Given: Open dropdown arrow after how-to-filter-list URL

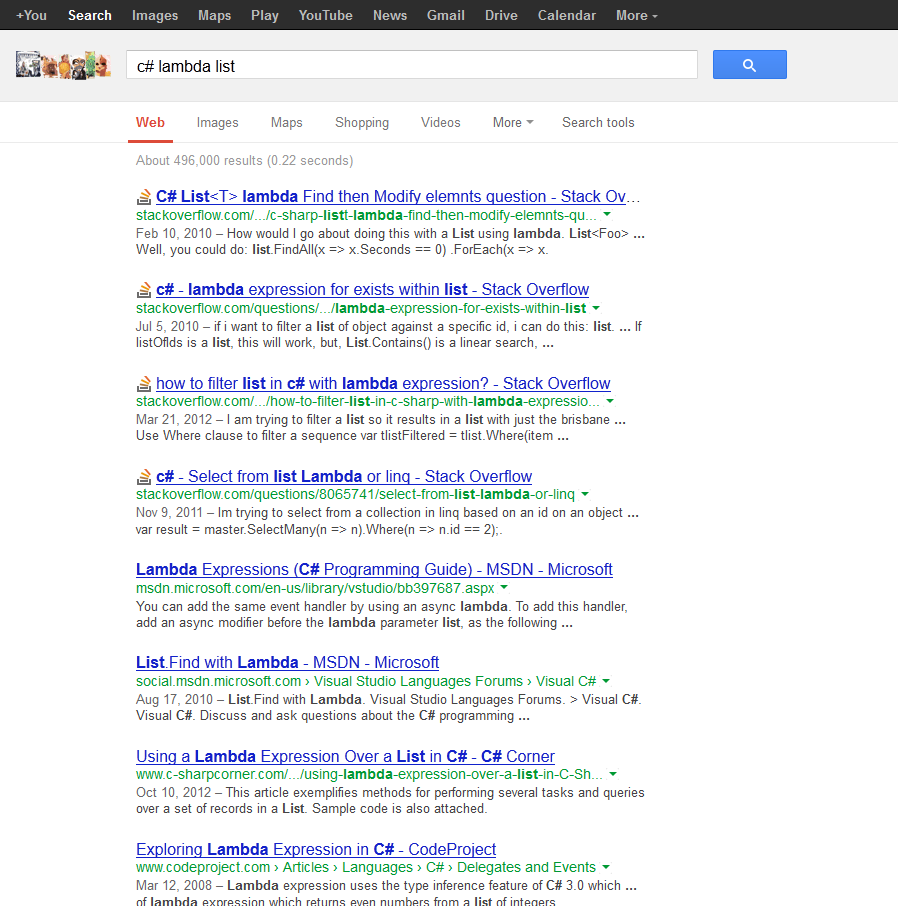Looking at the screenshot, I should coord(610,401).
